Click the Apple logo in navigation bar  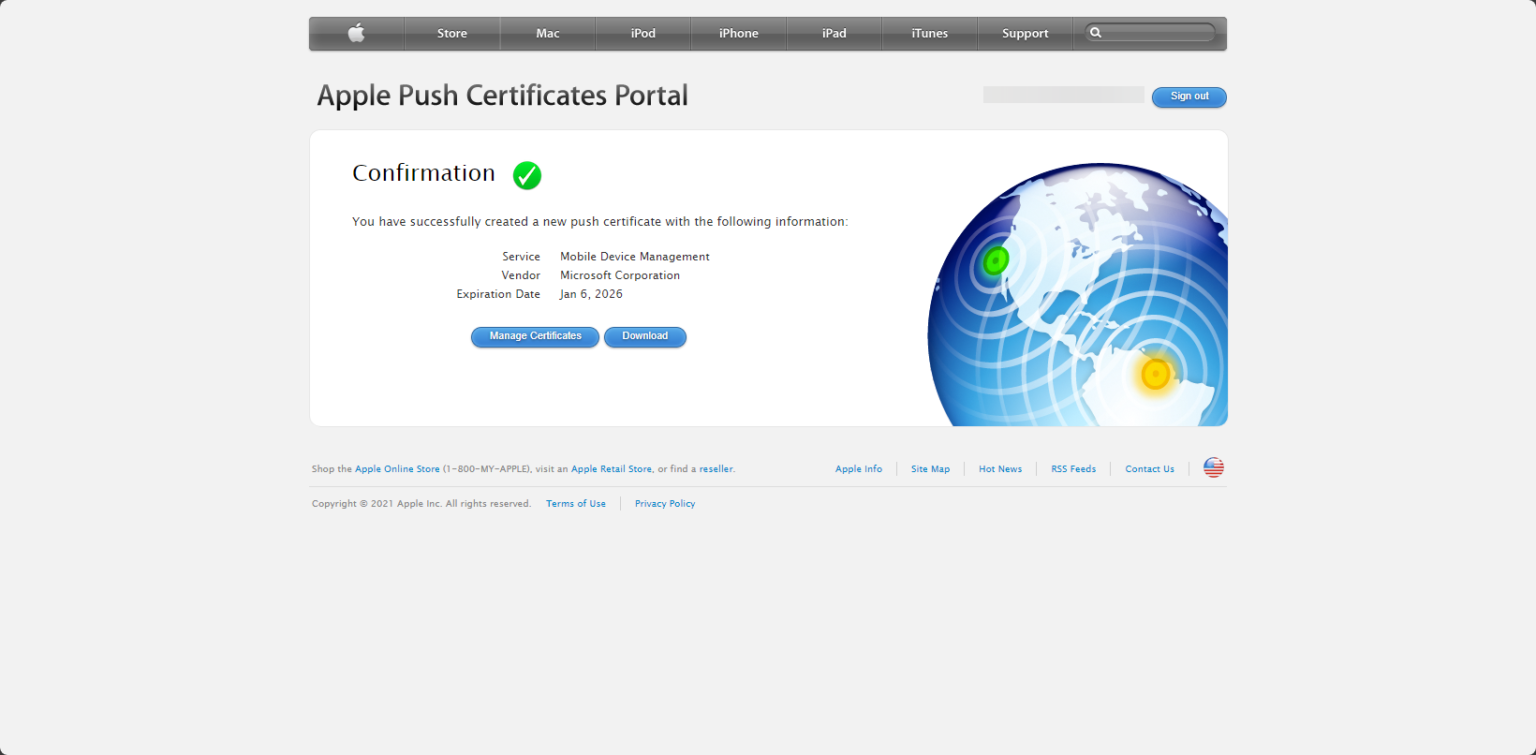[x=356, y=33]
